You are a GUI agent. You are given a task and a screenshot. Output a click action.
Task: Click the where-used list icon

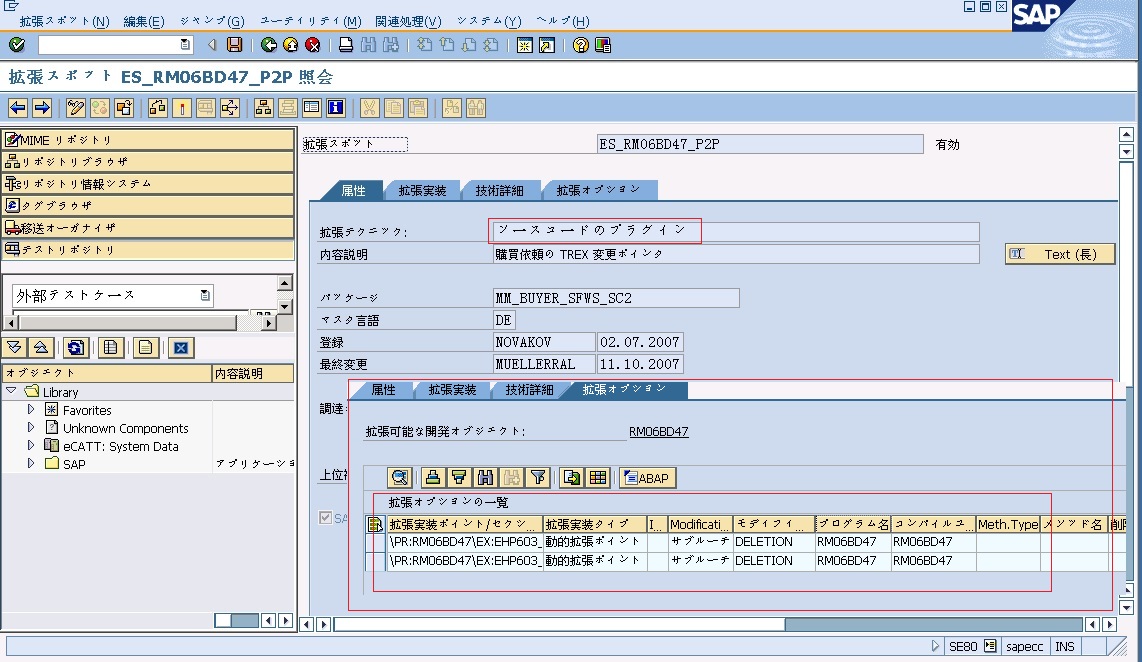coord(230,109)
